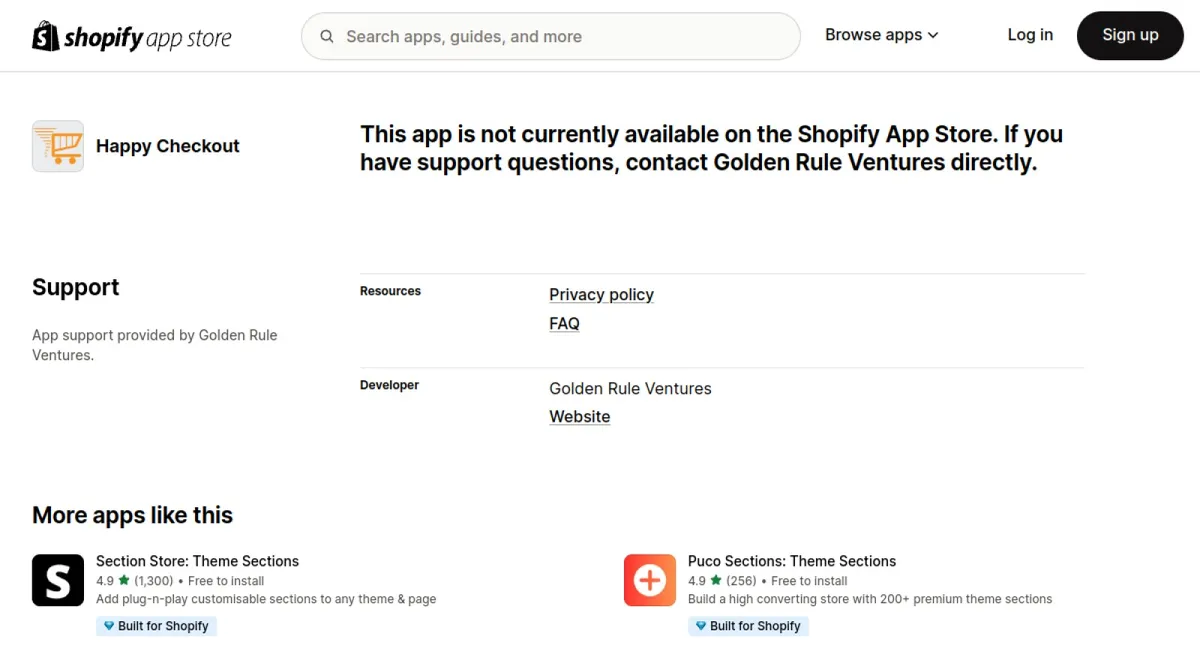Open the Puco Sections app icon
Image resolution: width=1200 pixels, height=650 pixels.
click(x=650, y=580)
